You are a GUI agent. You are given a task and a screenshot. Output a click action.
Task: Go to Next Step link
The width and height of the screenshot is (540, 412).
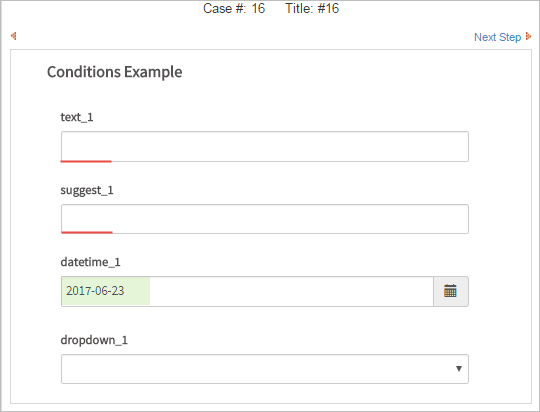click(x=497, y=37)
